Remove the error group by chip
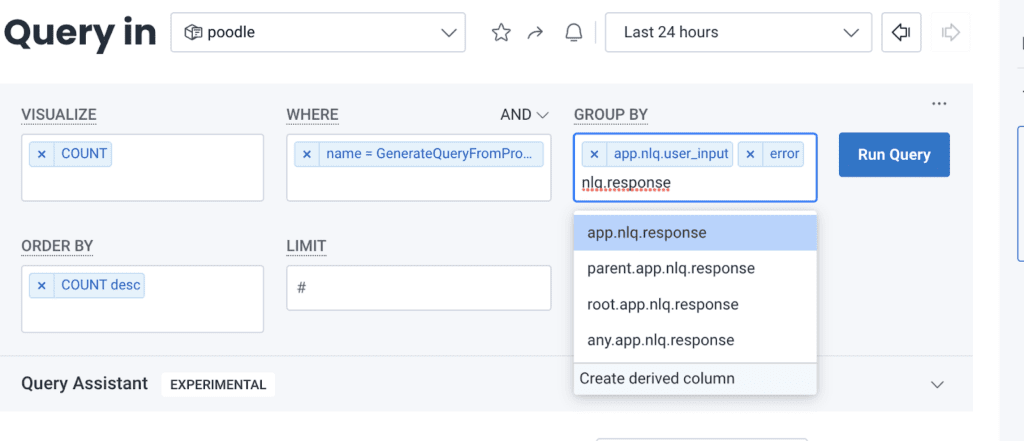 click(751, 154)
